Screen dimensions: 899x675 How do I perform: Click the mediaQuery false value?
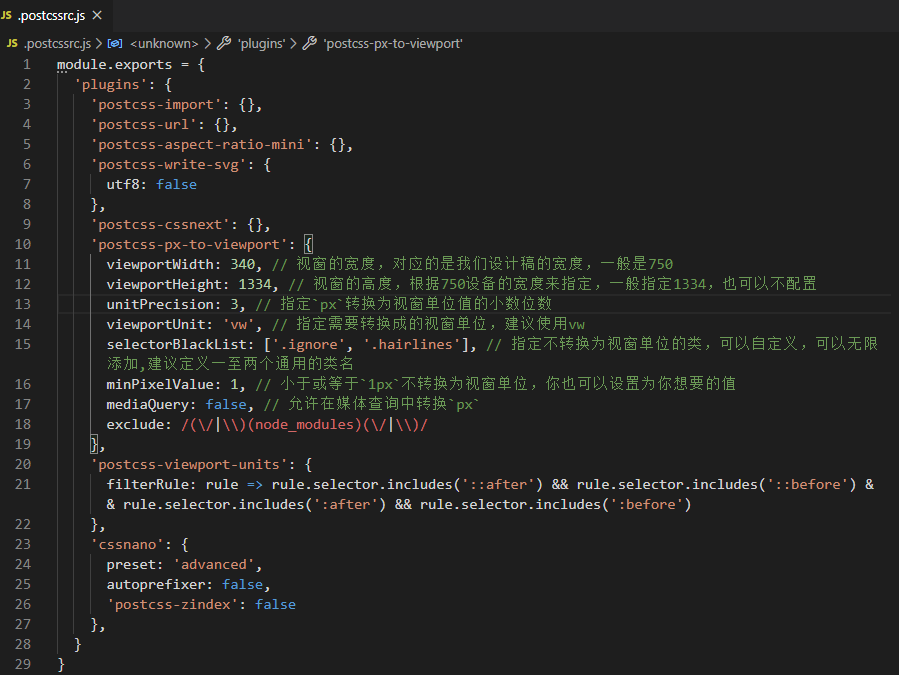[226, 404]
